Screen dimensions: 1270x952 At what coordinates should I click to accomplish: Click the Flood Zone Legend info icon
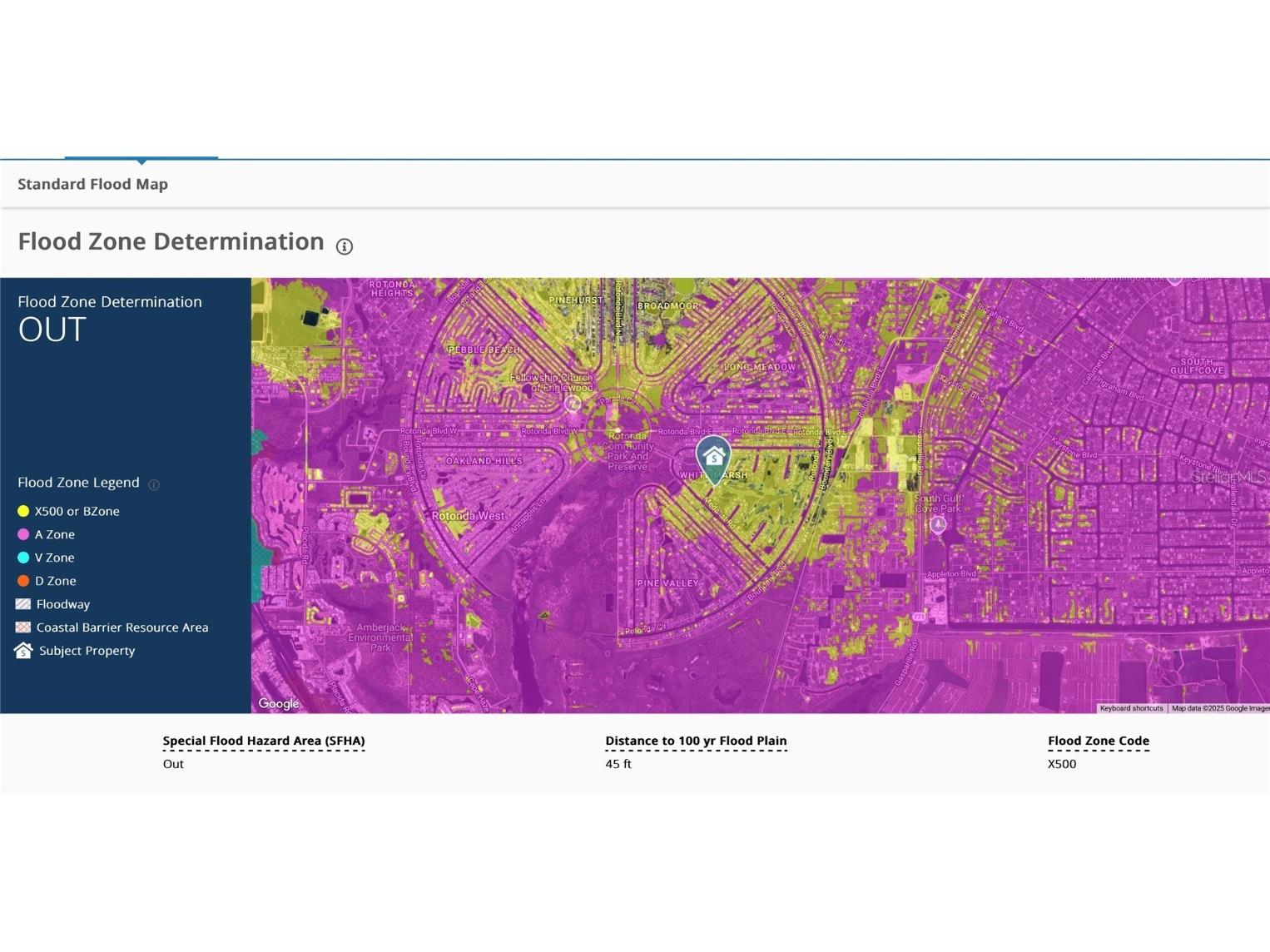point(154,484)
